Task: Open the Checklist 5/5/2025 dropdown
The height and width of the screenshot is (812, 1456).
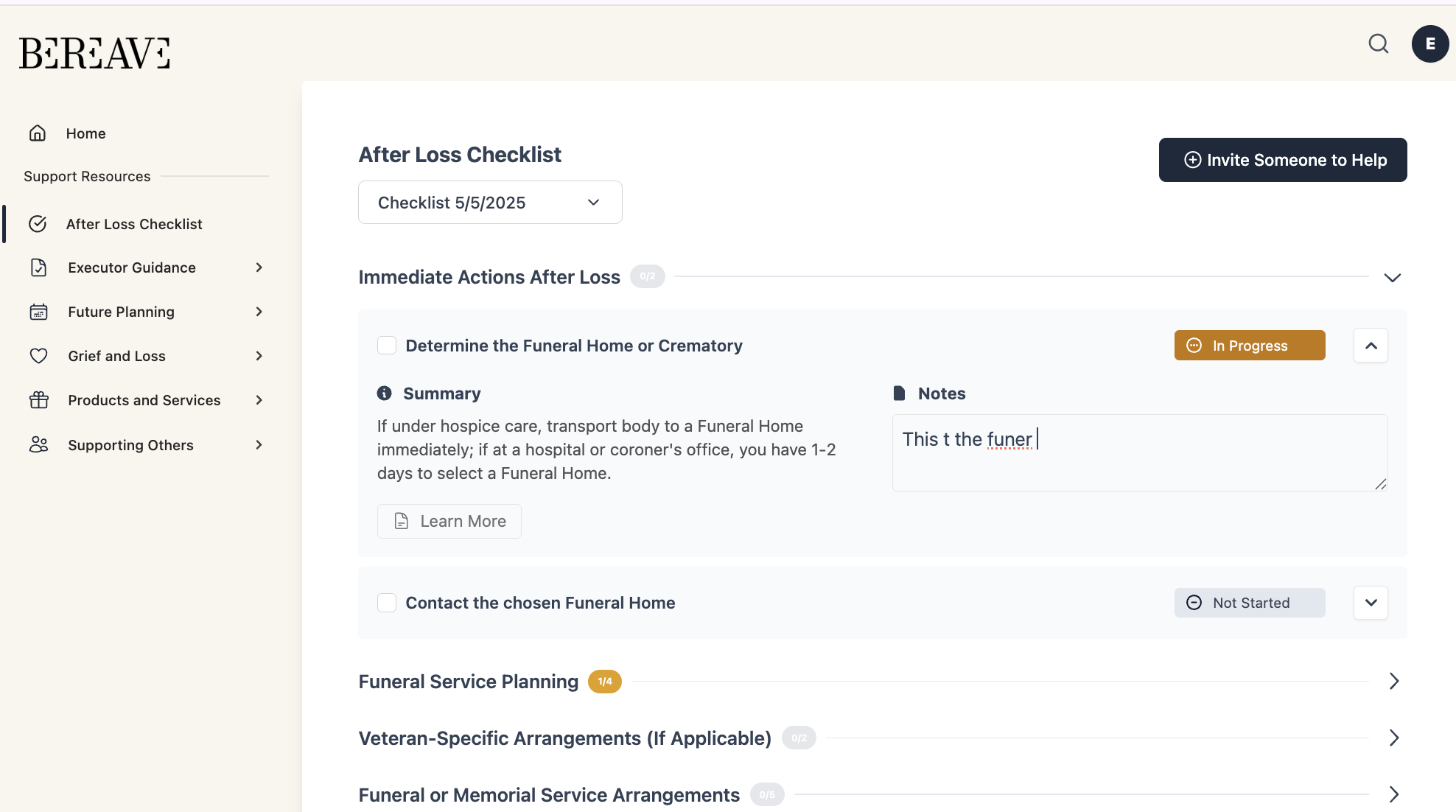Action: coord(490,203)
